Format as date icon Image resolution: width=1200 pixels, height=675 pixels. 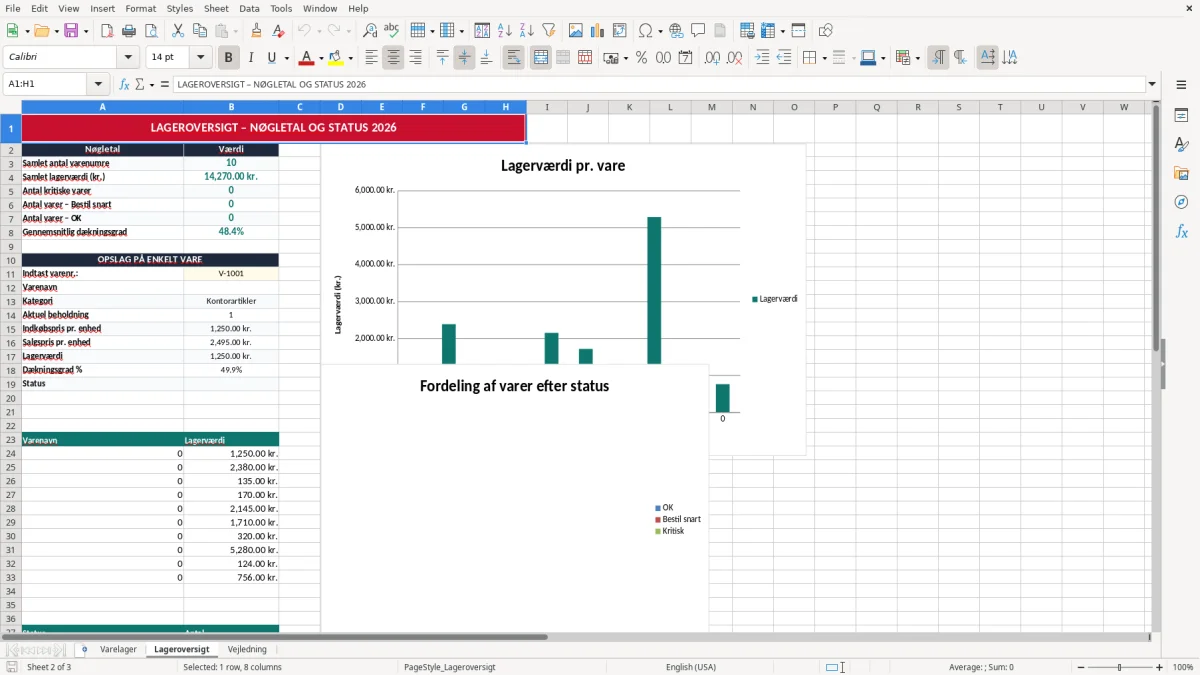coord(685,58)
